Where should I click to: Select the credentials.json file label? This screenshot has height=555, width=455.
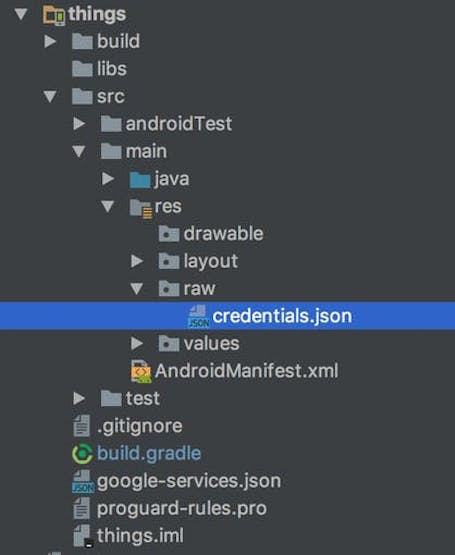tap(282, 316)
